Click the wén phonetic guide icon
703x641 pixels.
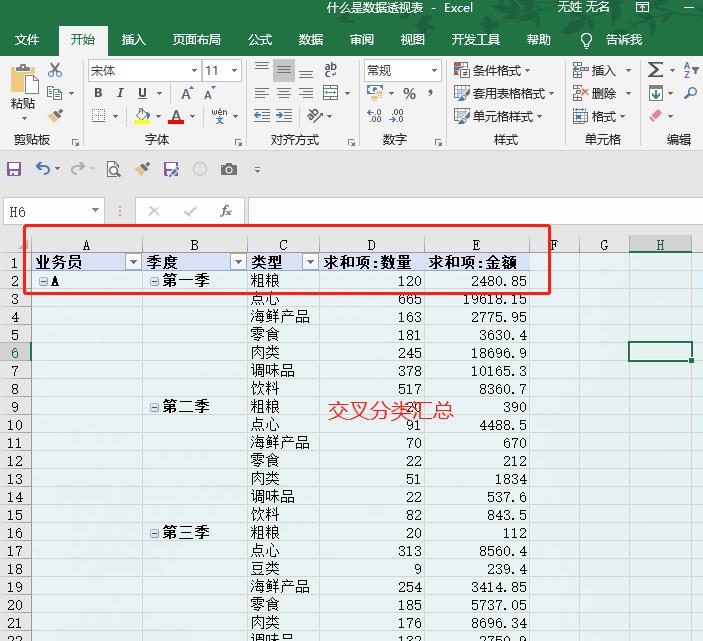click(x=219, y=116)
